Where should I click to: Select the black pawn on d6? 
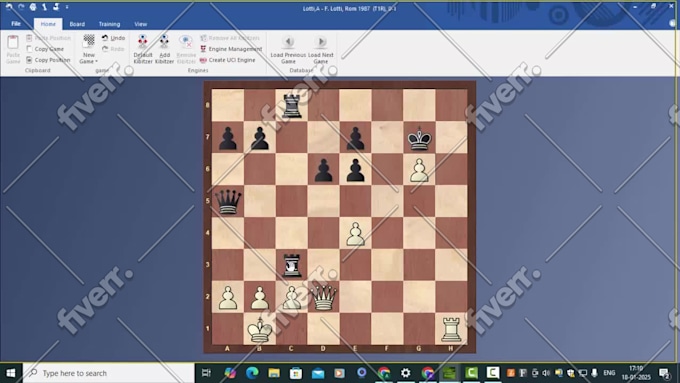click(324, 170)
